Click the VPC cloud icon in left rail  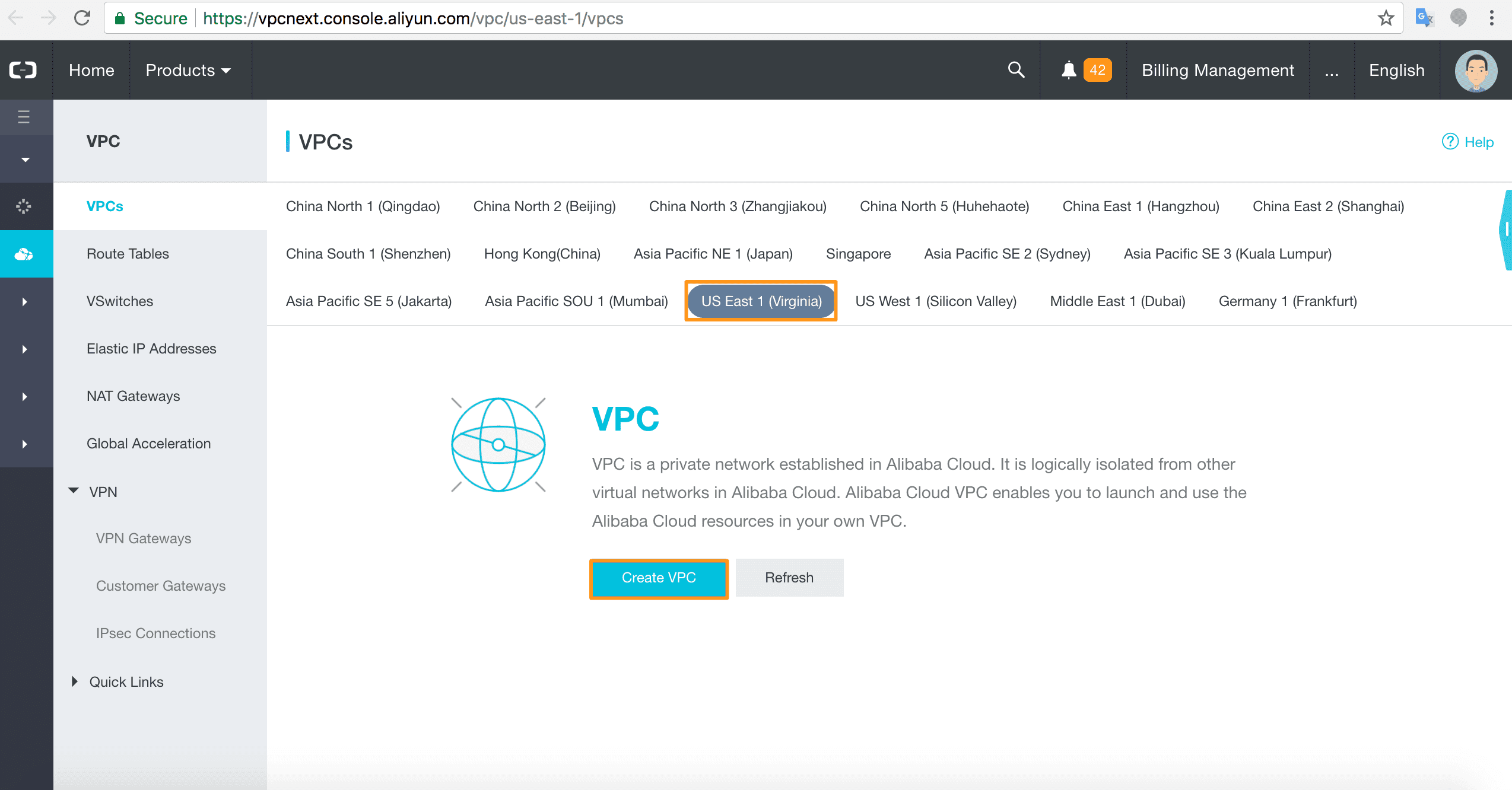(24, 254)
